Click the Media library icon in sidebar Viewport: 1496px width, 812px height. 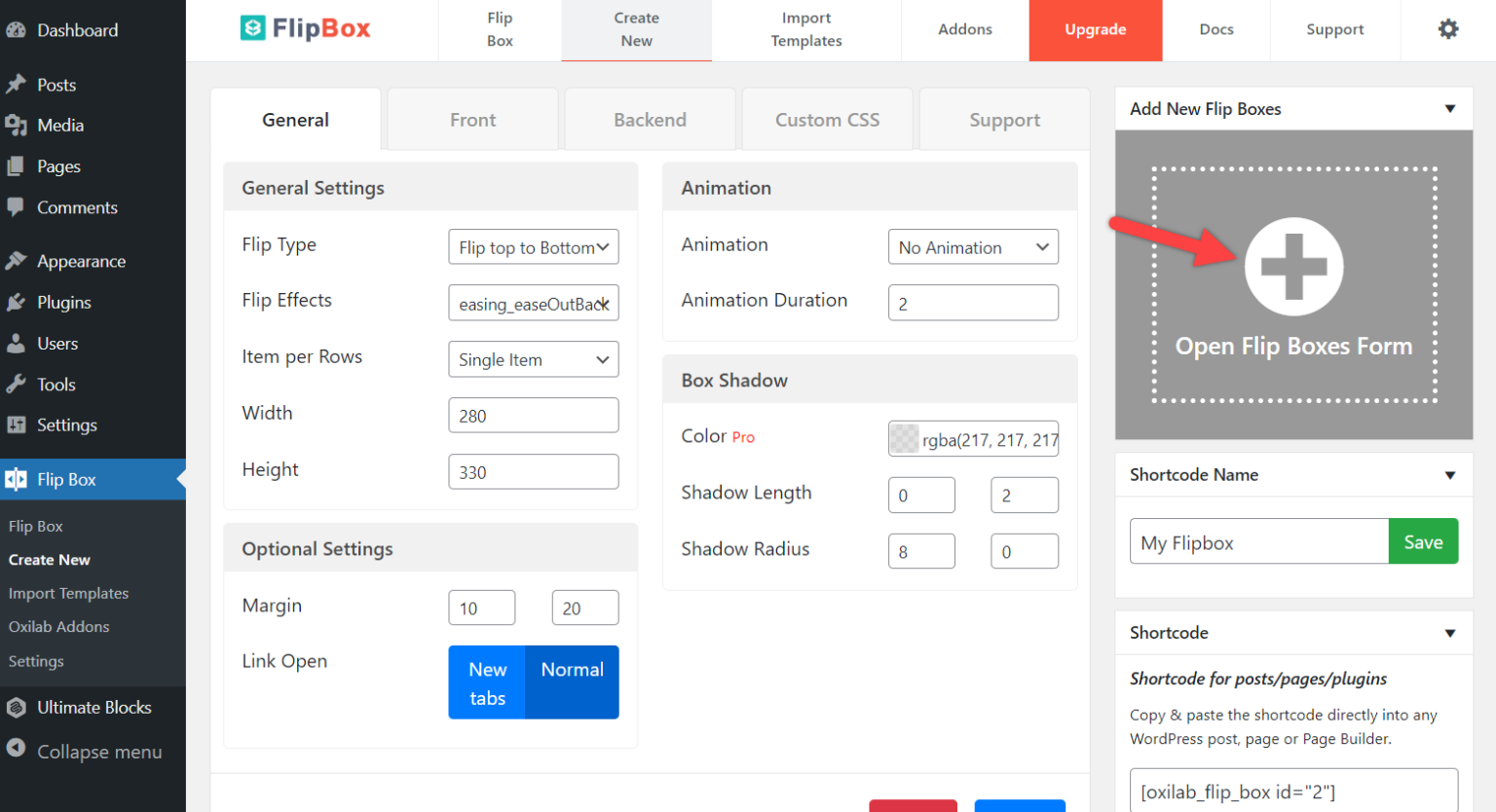tap(17, 125)
